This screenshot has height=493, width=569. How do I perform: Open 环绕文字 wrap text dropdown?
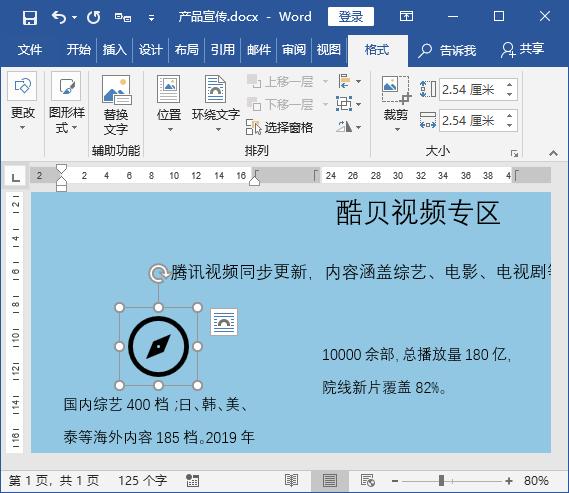(216, 104)
